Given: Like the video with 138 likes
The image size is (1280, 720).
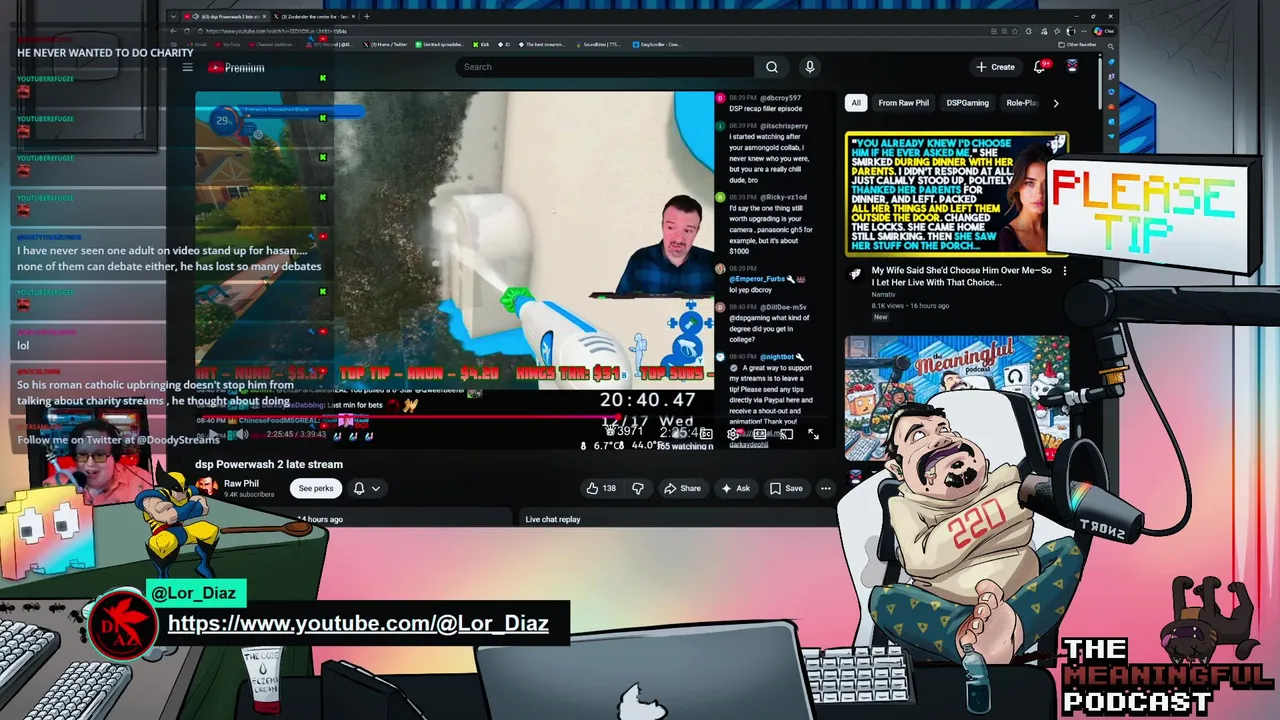Looking at the screenshot, I should (x=601, y=488).
